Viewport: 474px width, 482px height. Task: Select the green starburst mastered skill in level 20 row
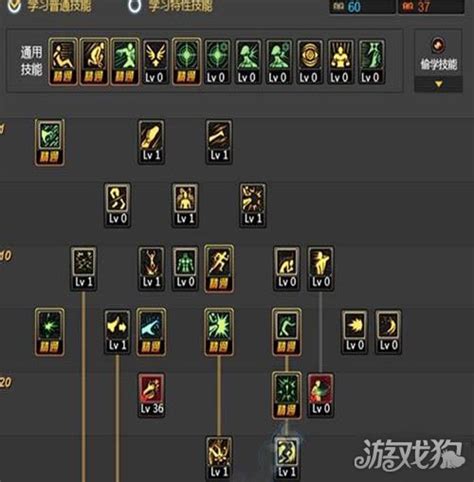[x=286, y=396]
